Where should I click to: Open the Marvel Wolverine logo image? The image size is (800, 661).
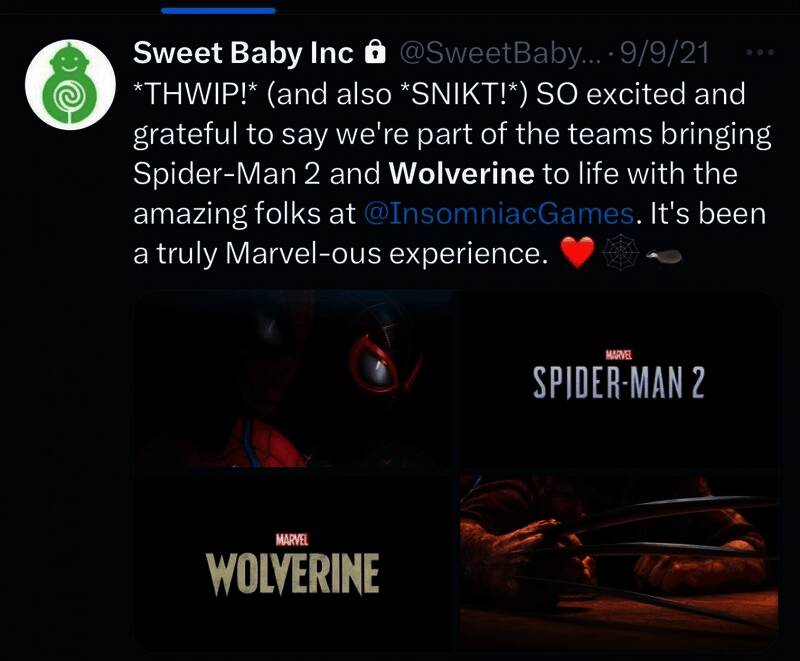tap(294, 562)
